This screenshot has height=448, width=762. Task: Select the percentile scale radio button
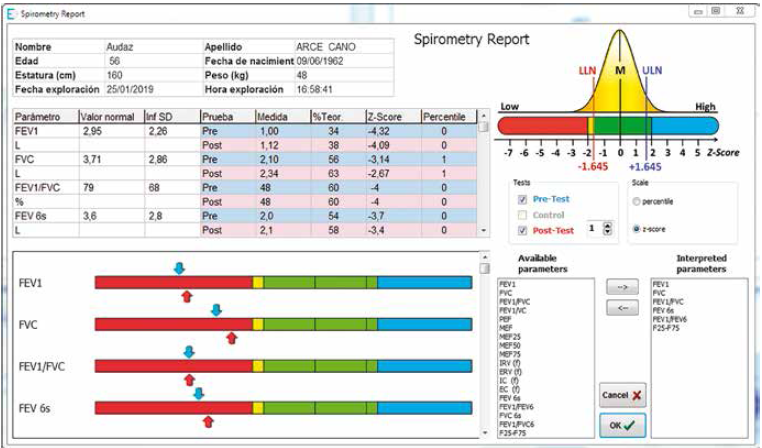(637, 200)
